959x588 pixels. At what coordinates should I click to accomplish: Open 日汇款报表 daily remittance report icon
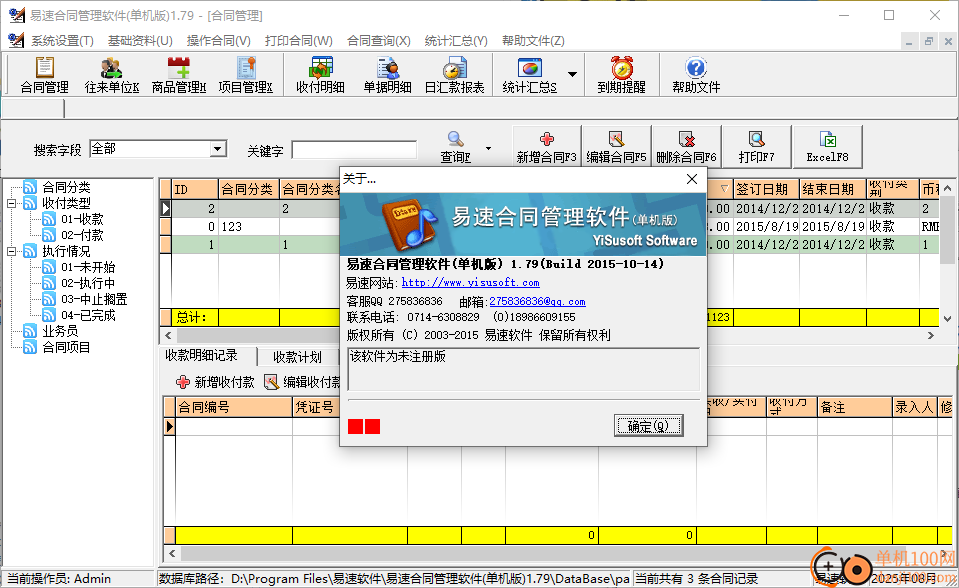(454, 75)
